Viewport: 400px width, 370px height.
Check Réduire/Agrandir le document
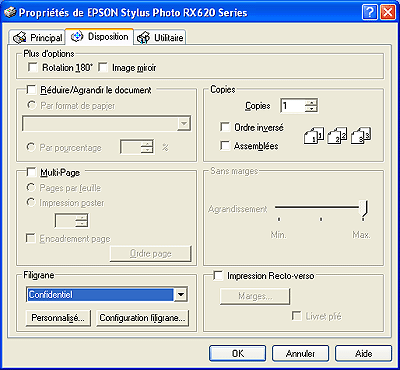coord(31,90)
